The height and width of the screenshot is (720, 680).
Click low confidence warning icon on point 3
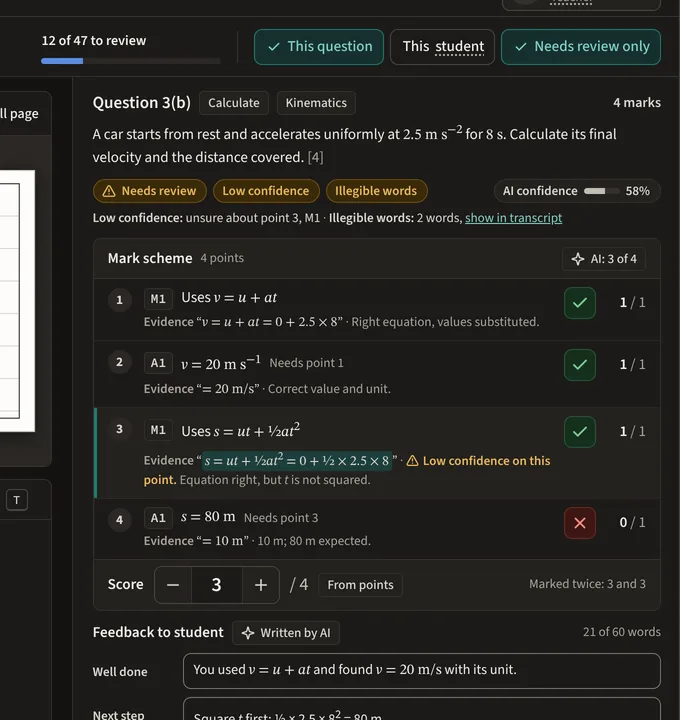[412, 461]
